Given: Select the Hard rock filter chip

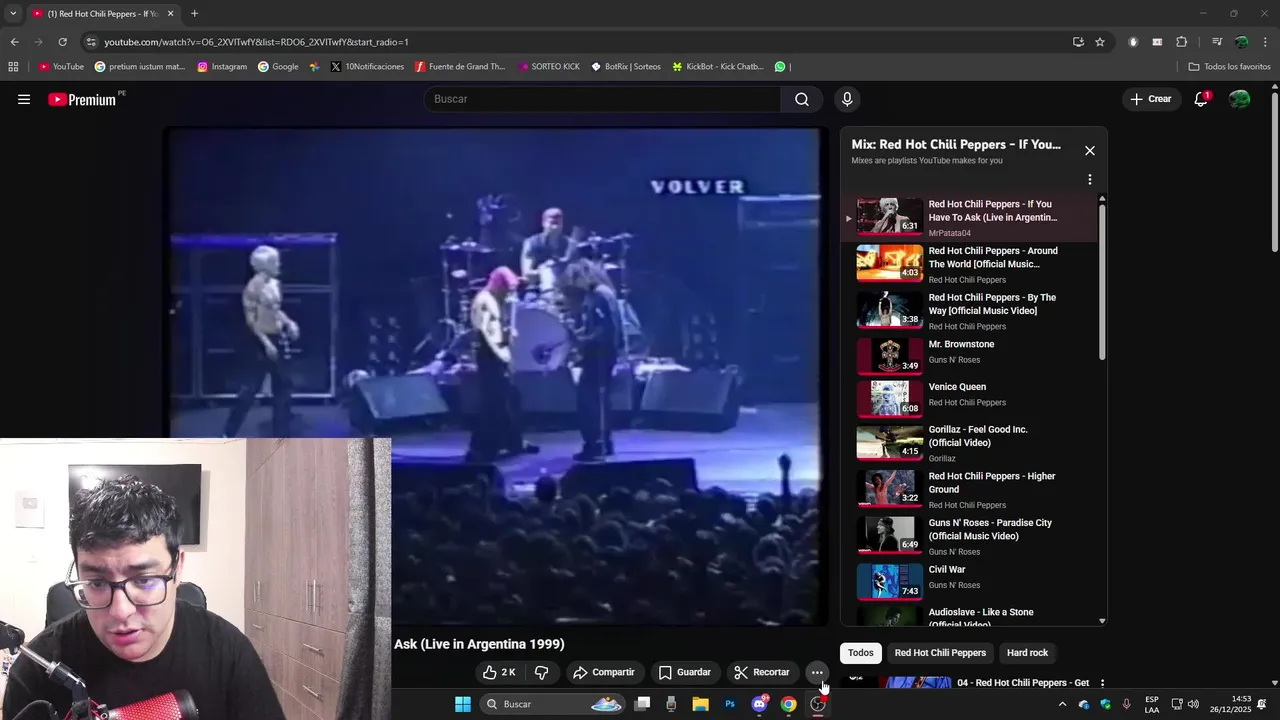Looking at the screenshot, I should [1027, 653].
